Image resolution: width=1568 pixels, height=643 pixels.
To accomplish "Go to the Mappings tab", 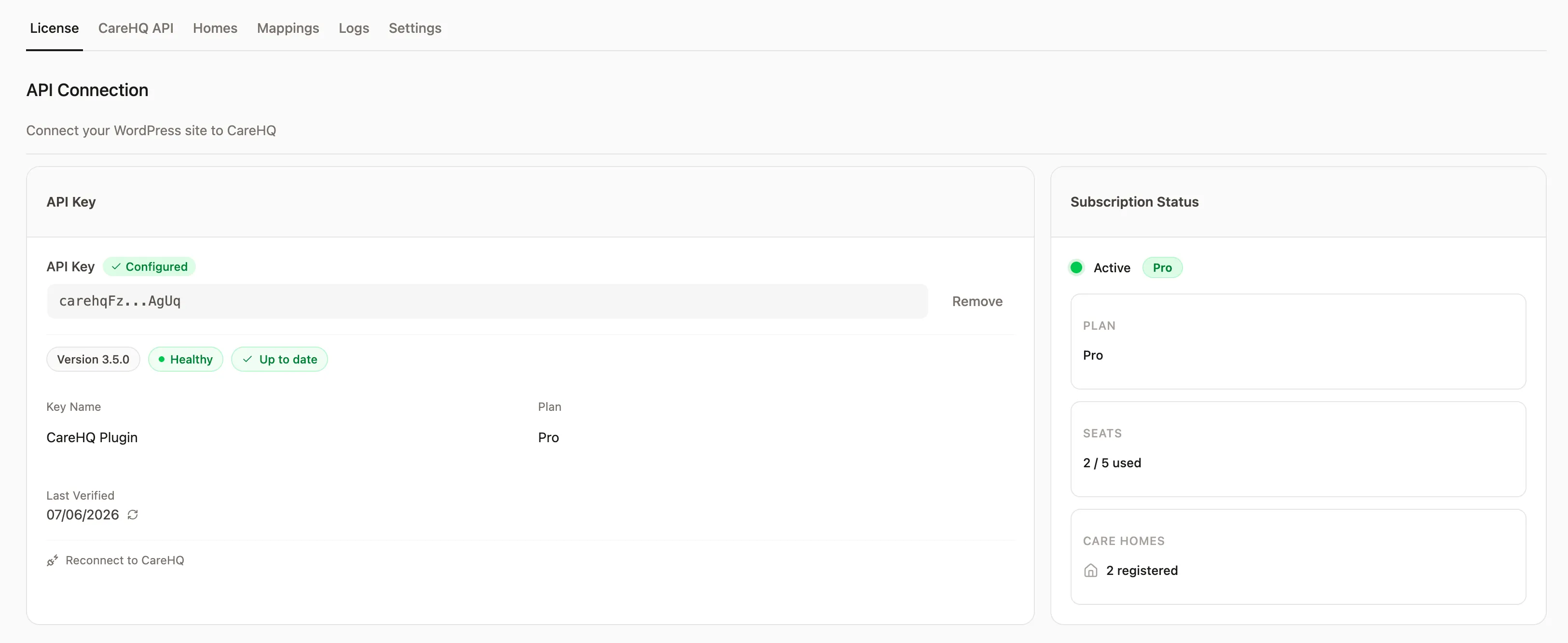I will point(288,28).
